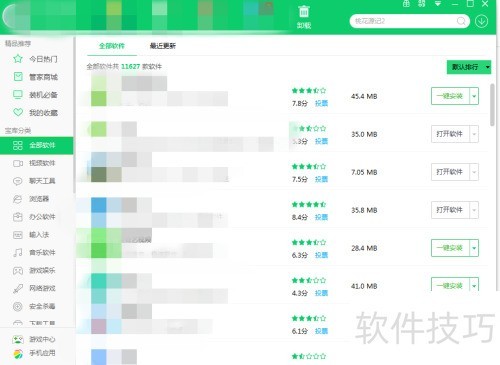Screen dimensions: 500x365
Task: Expand the arrow beside 打开软件 in 7.05 MB row
Action: click(474, 172)
